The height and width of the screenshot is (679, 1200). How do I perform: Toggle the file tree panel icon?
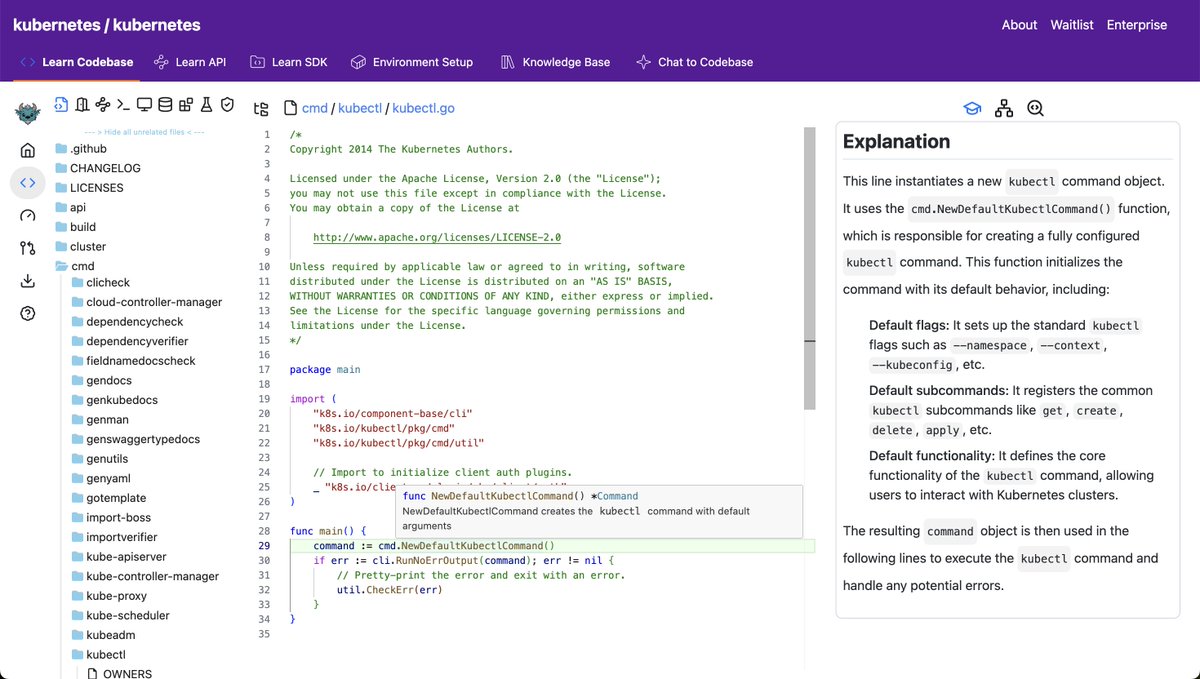pyautogui.click(x=261, y=109)
